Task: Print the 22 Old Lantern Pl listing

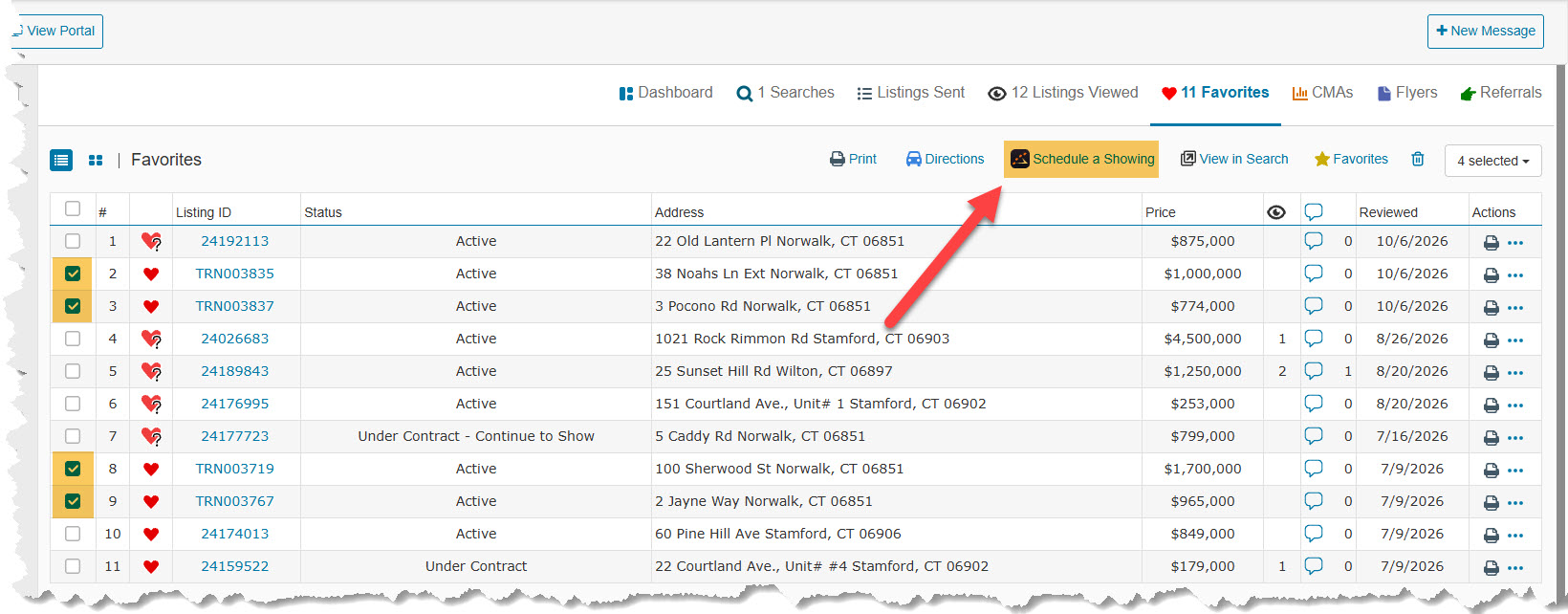Action: 1491,243
